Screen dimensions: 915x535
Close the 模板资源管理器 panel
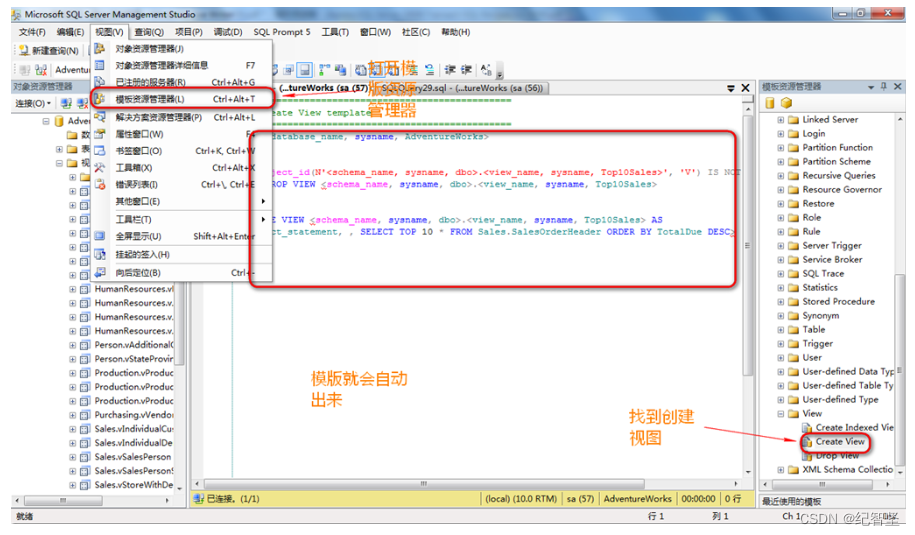[898, 86]
